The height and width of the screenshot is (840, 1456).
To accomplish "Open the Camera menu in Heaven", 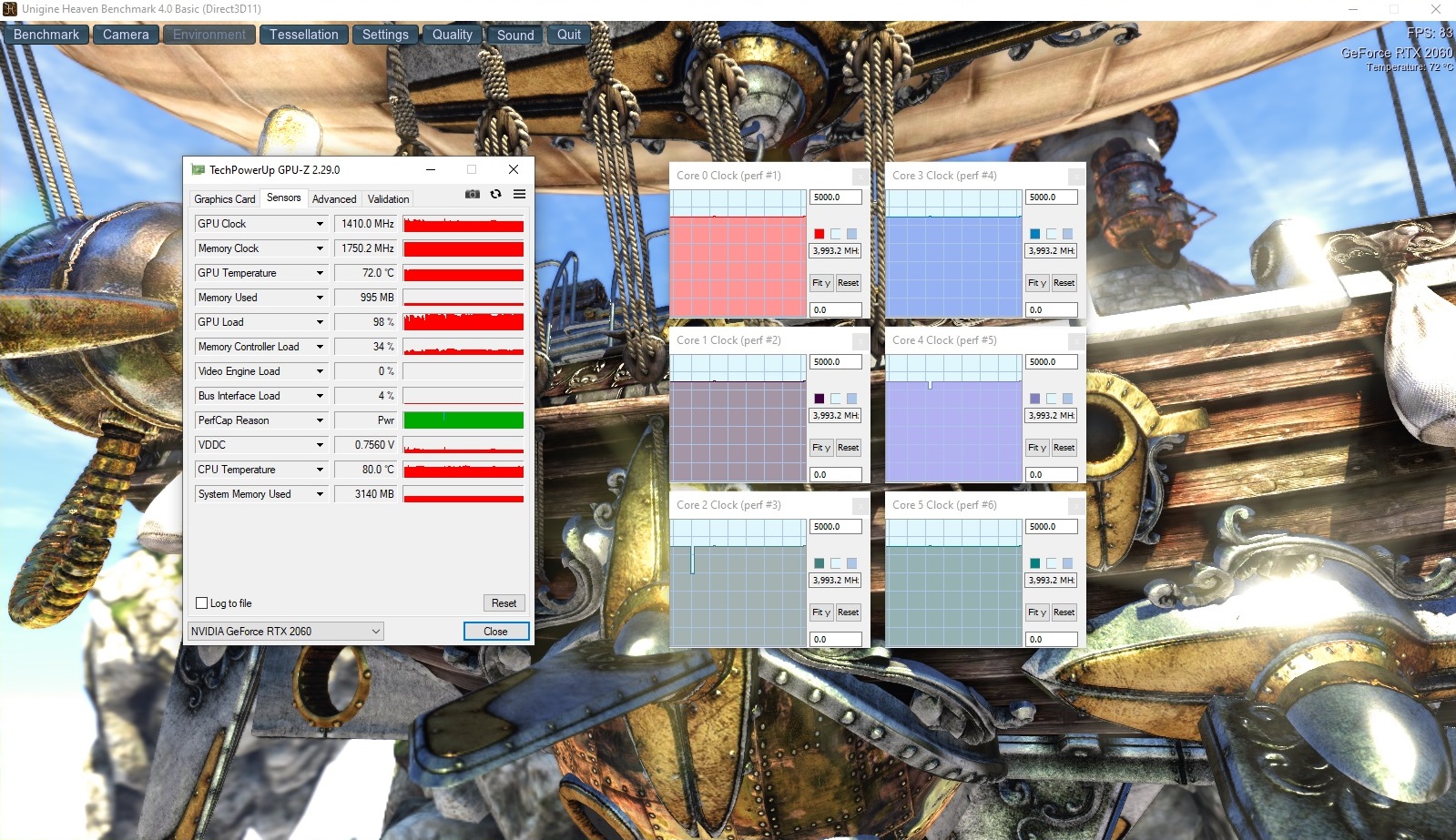I will tap(126, 35).
